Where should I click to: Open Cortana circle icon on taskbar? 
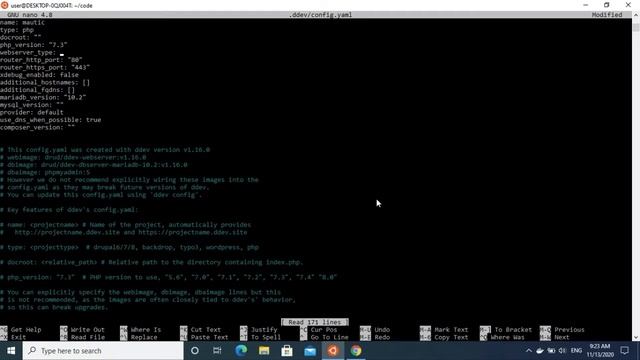click(195, 351)
